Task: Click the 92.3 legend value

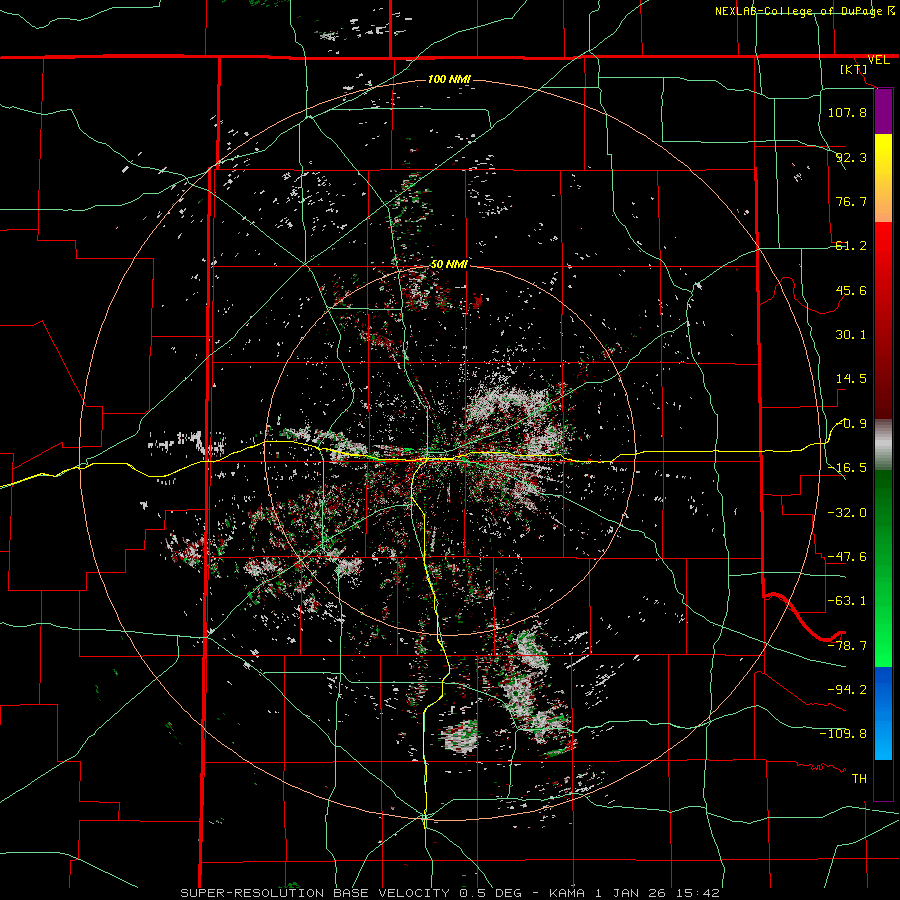Action: [x=851, y=157]
